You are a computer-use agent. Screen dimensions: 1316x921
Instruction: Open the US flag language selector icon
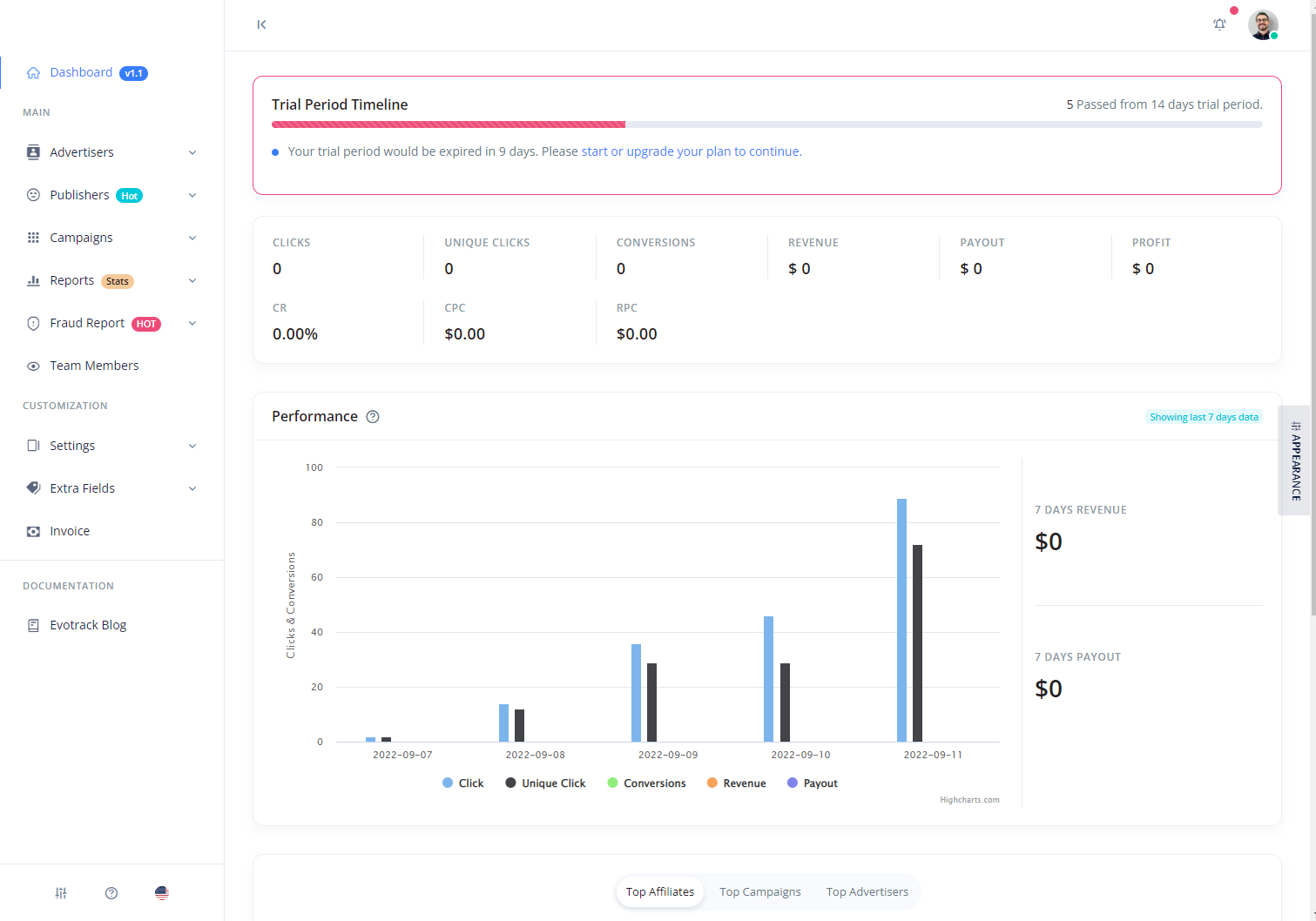(161, 892)
